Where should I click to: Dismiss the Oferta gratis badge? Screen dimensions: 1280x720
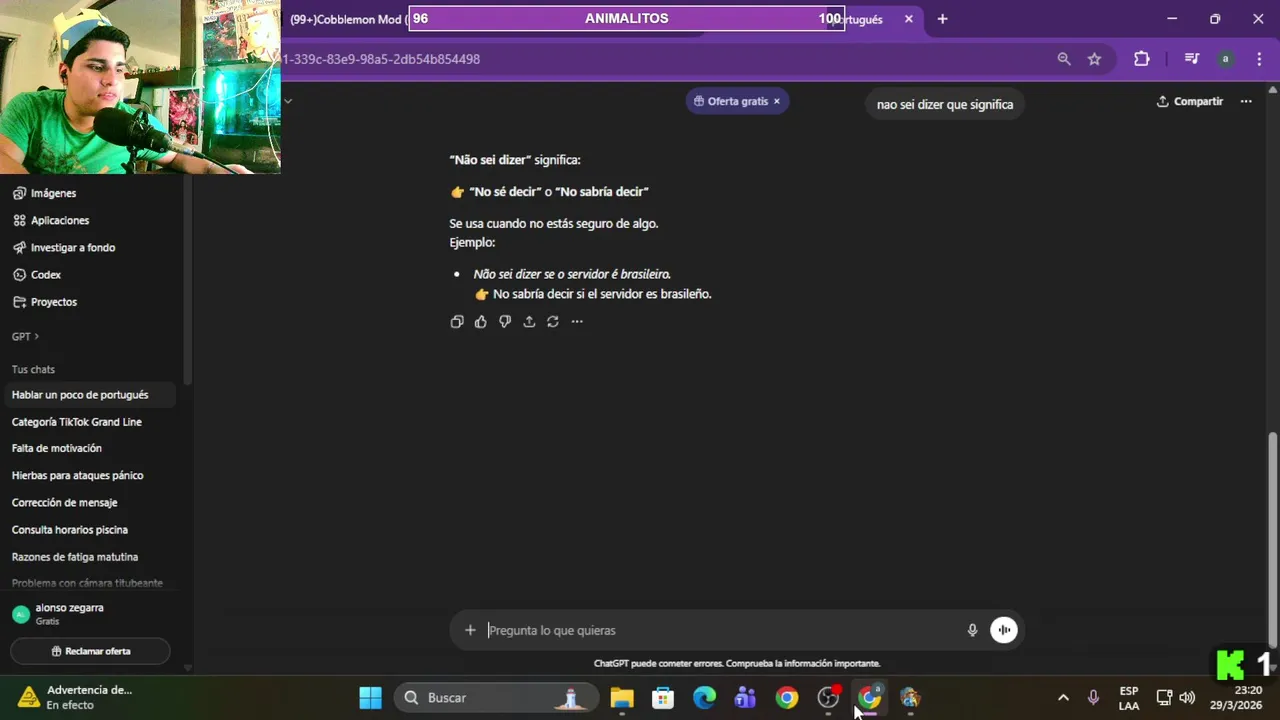coord(776,101)
